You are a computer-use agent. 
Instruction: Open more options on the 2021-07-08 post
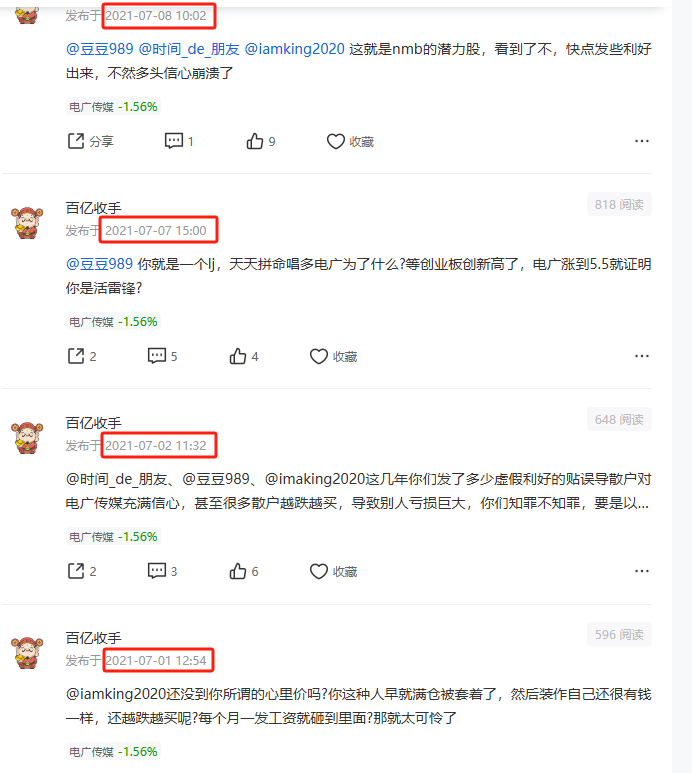pyautogui.click(x=642, y=141)
